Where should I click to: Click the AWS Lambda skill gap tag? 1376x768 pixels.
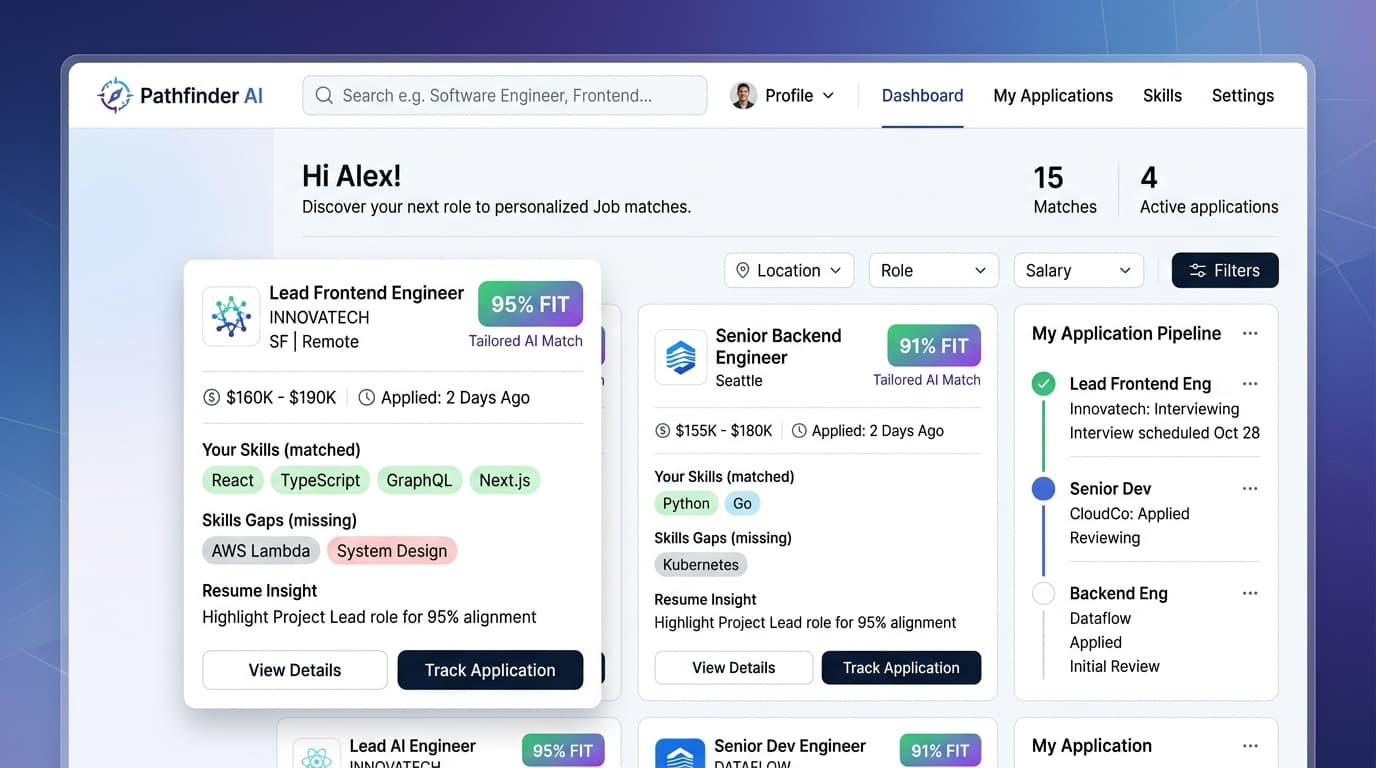(x=261, y=551)
